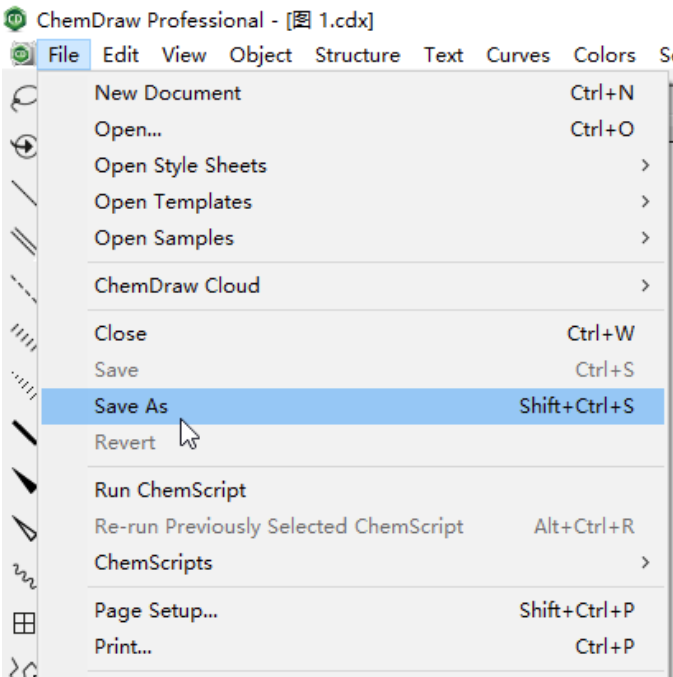Screen dimensions: 673x677
Task: Pick the Dashed Bond tool
Action: coord(23,288)
